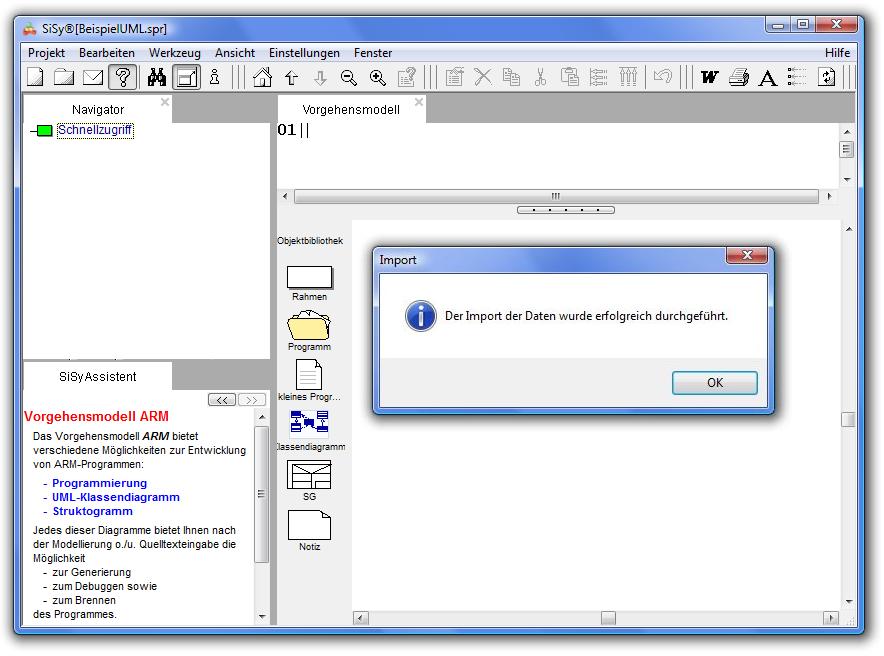Click the scissors cut icon
This screenshot has width=884, height=656.
pos(540,77)
